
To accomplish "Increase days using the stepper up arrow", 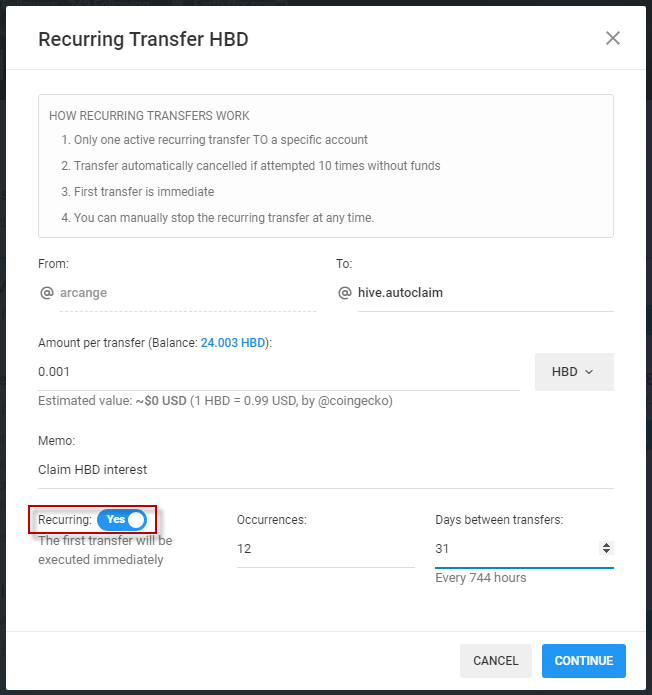I will 606,545.
